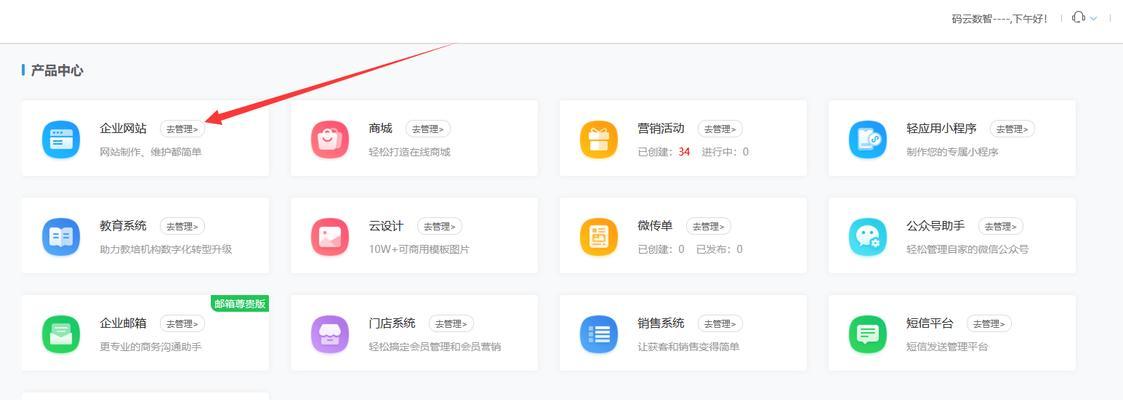Click the 企业网站 title text
The height and width of the screenshot is (400, 1123).
(123, 129)
